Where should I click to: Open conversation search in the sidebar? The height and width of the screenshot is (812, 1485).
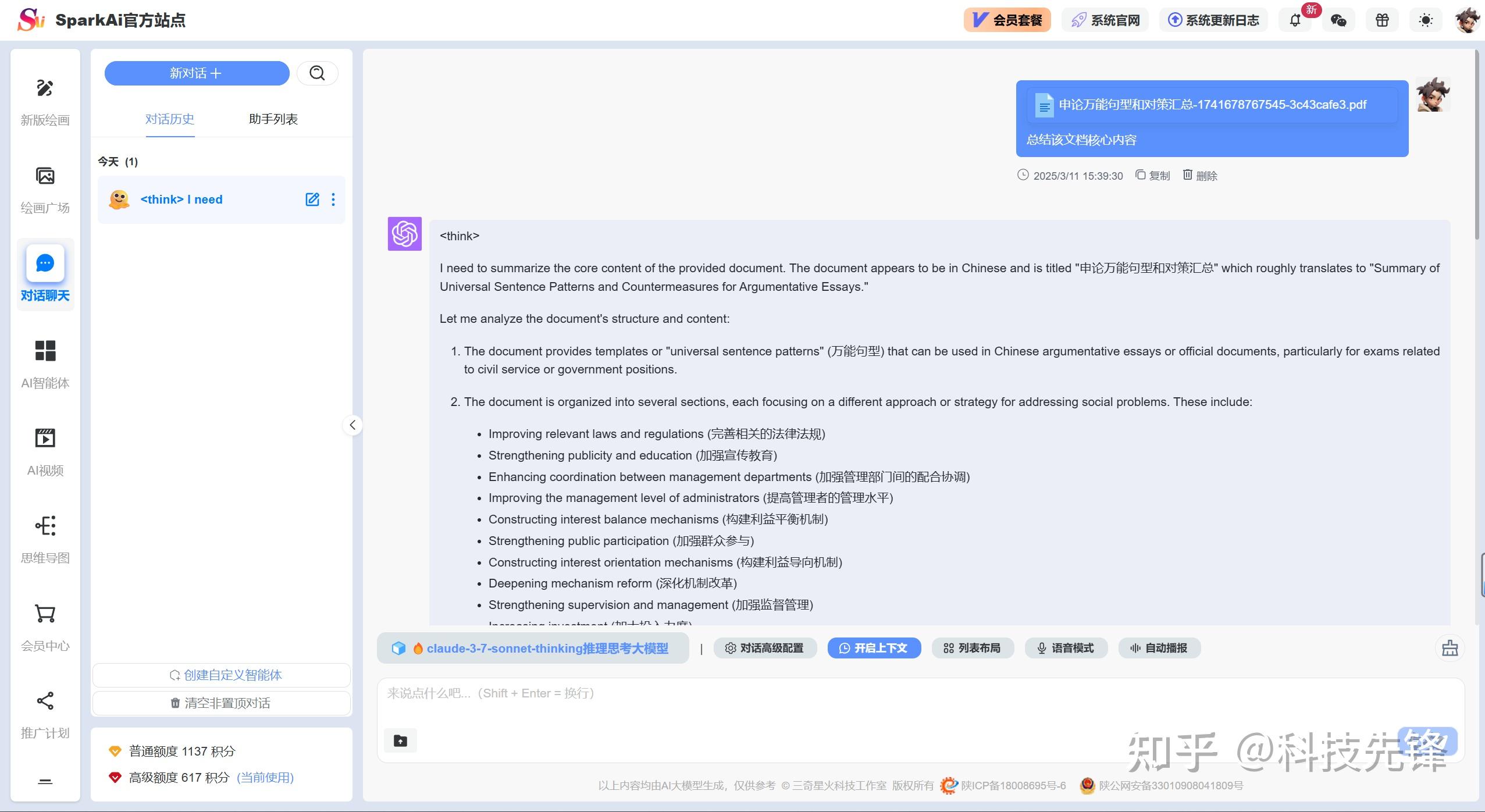pos(317,72)
